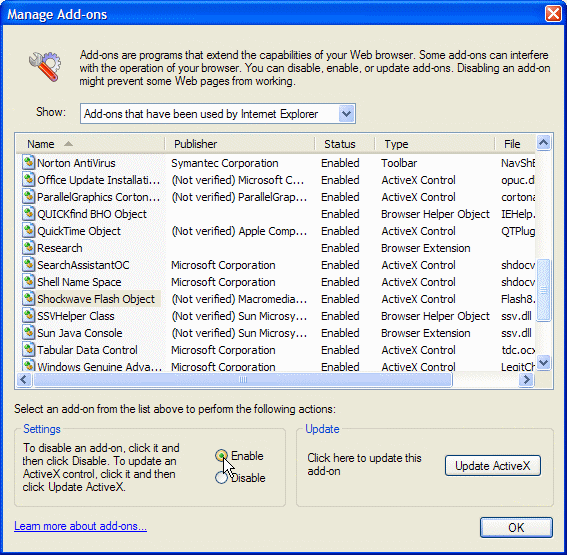Click Symantec Corporation publisher cell
Screen dimensions: 567x555
225,163
